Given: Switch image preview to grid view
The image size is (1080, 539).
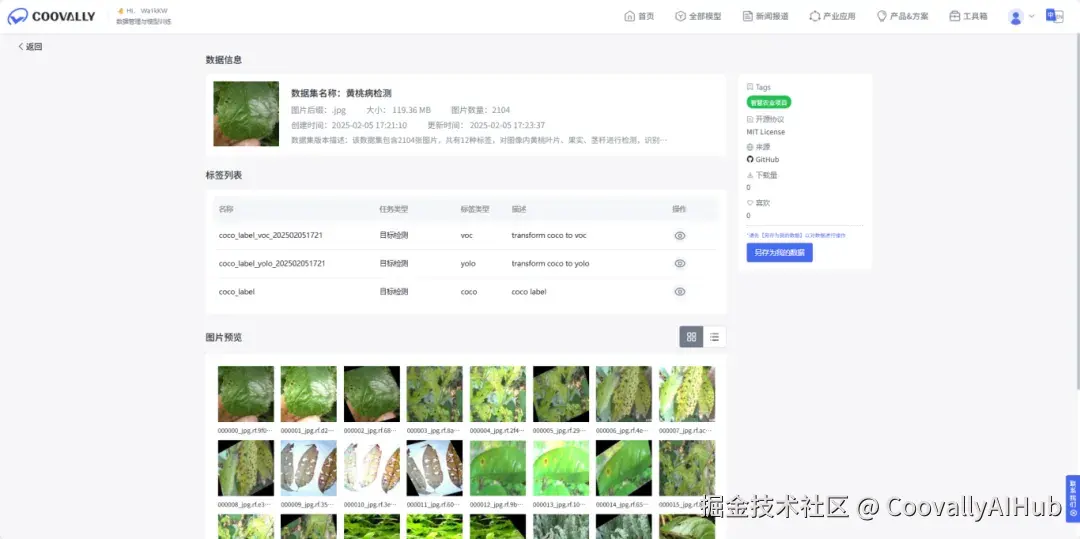Looking at the screenshot, I should pos(692,337).
